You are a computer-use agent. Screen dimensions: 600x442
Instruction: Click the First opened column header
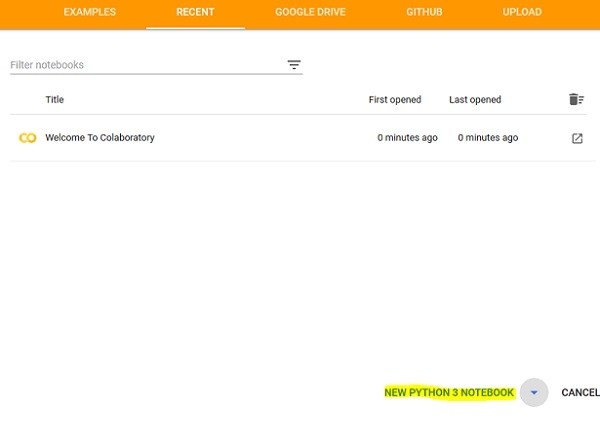pyautogui.click(x=395, y=100)
